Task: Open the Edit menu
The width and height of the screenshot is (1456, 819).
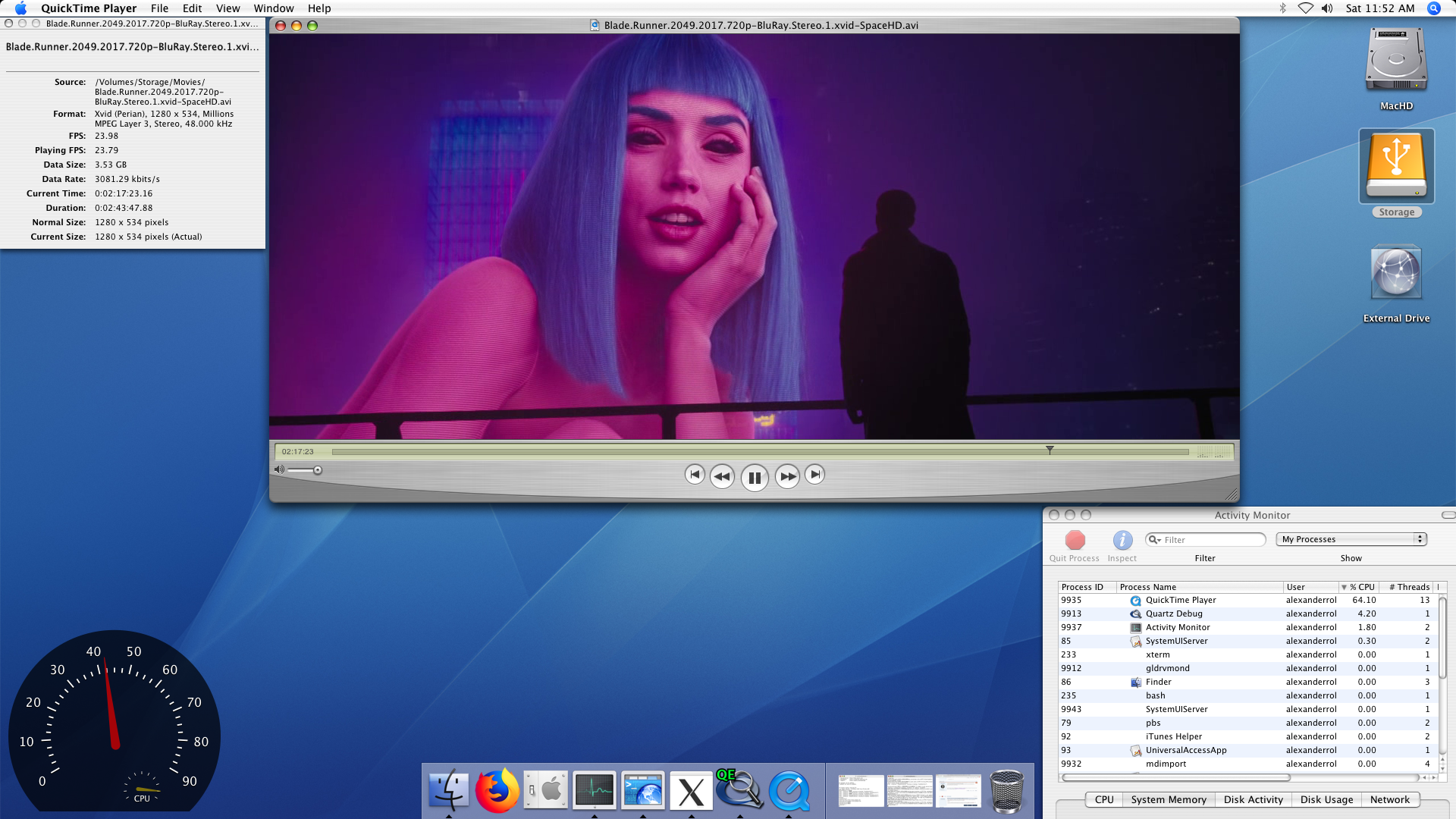Action: (192, 8)
